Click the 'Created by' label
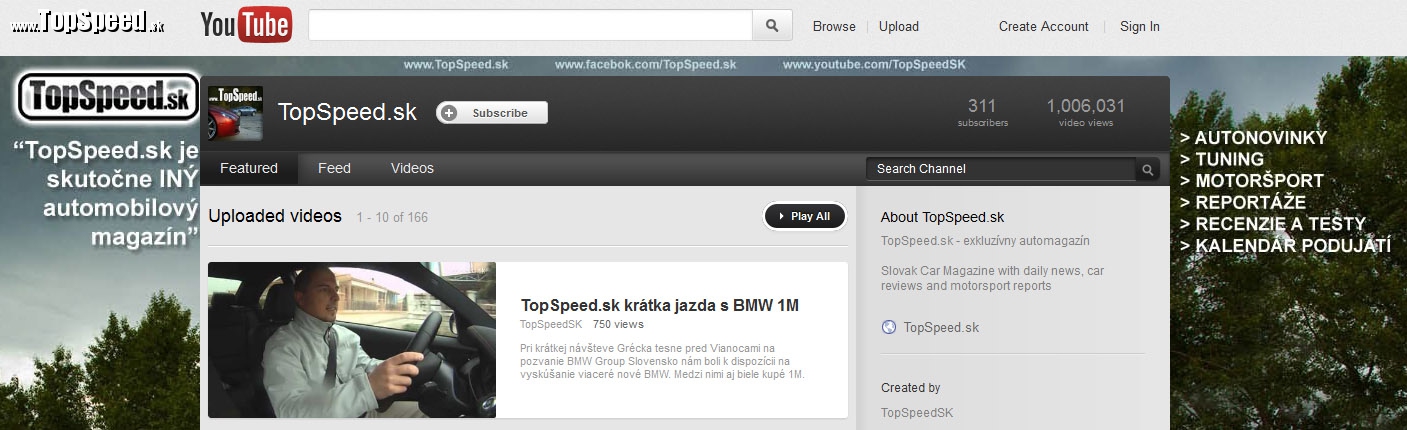Screen dimensions: 1407x430 click(911, 388)
